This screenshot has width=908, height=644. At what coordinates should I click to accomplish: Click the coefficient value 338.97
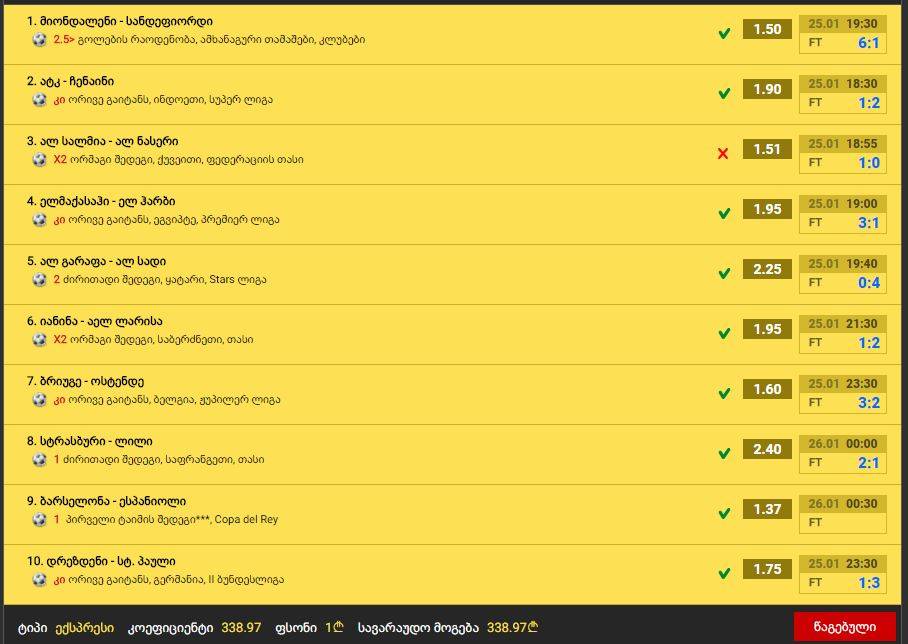tap(241, 628)
